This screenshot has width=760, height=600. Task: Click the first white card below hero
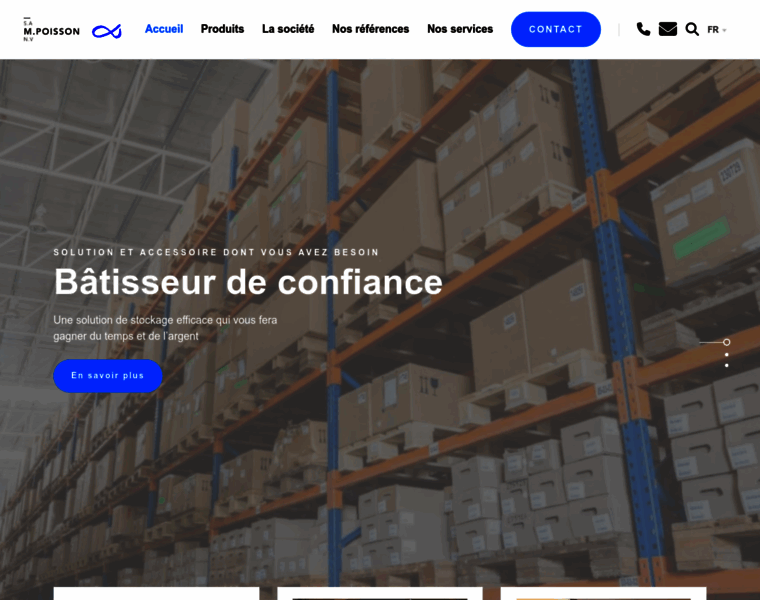click(157, 593)
